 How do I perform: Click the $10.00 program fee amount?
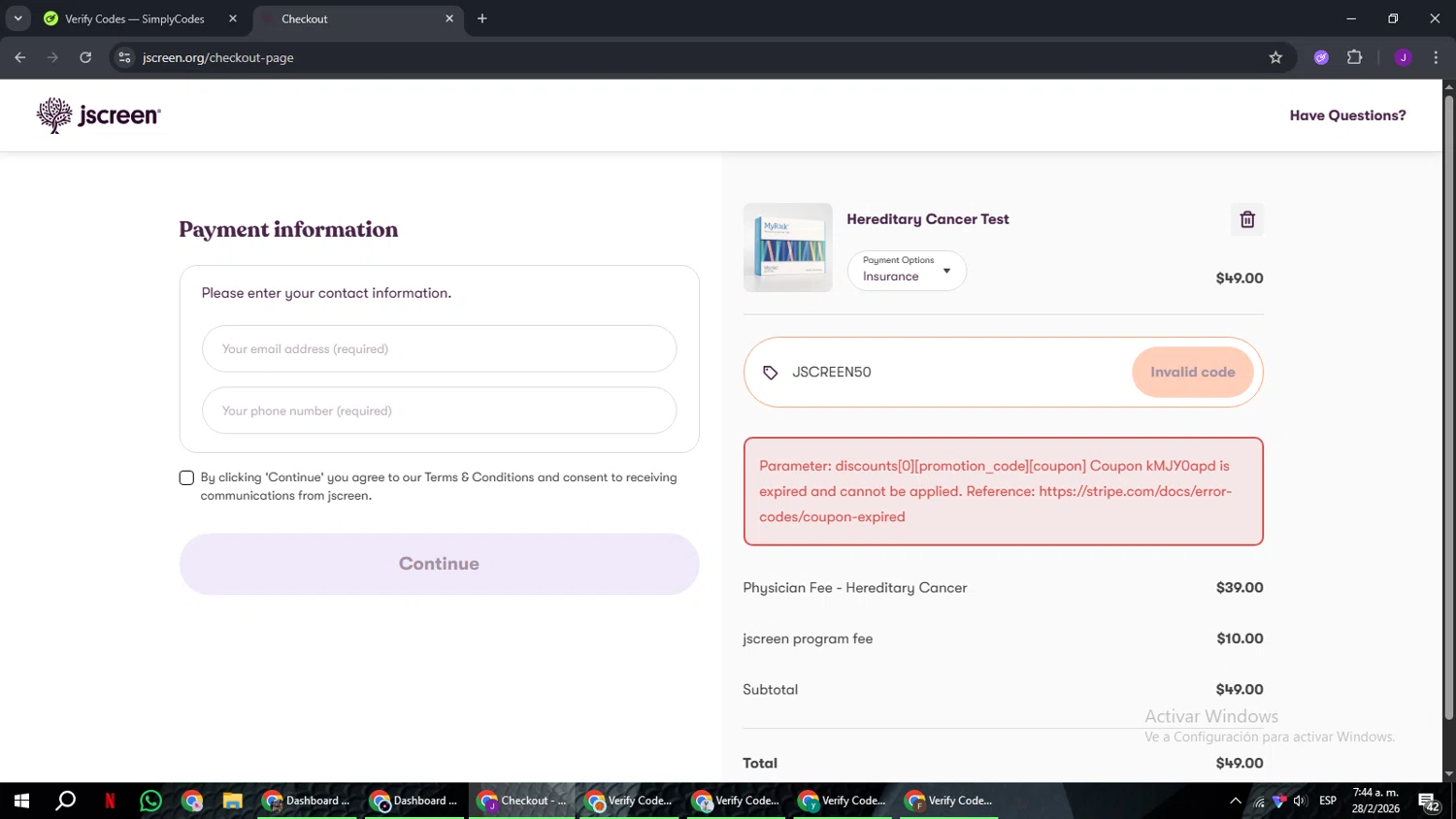pos(1240,639)
